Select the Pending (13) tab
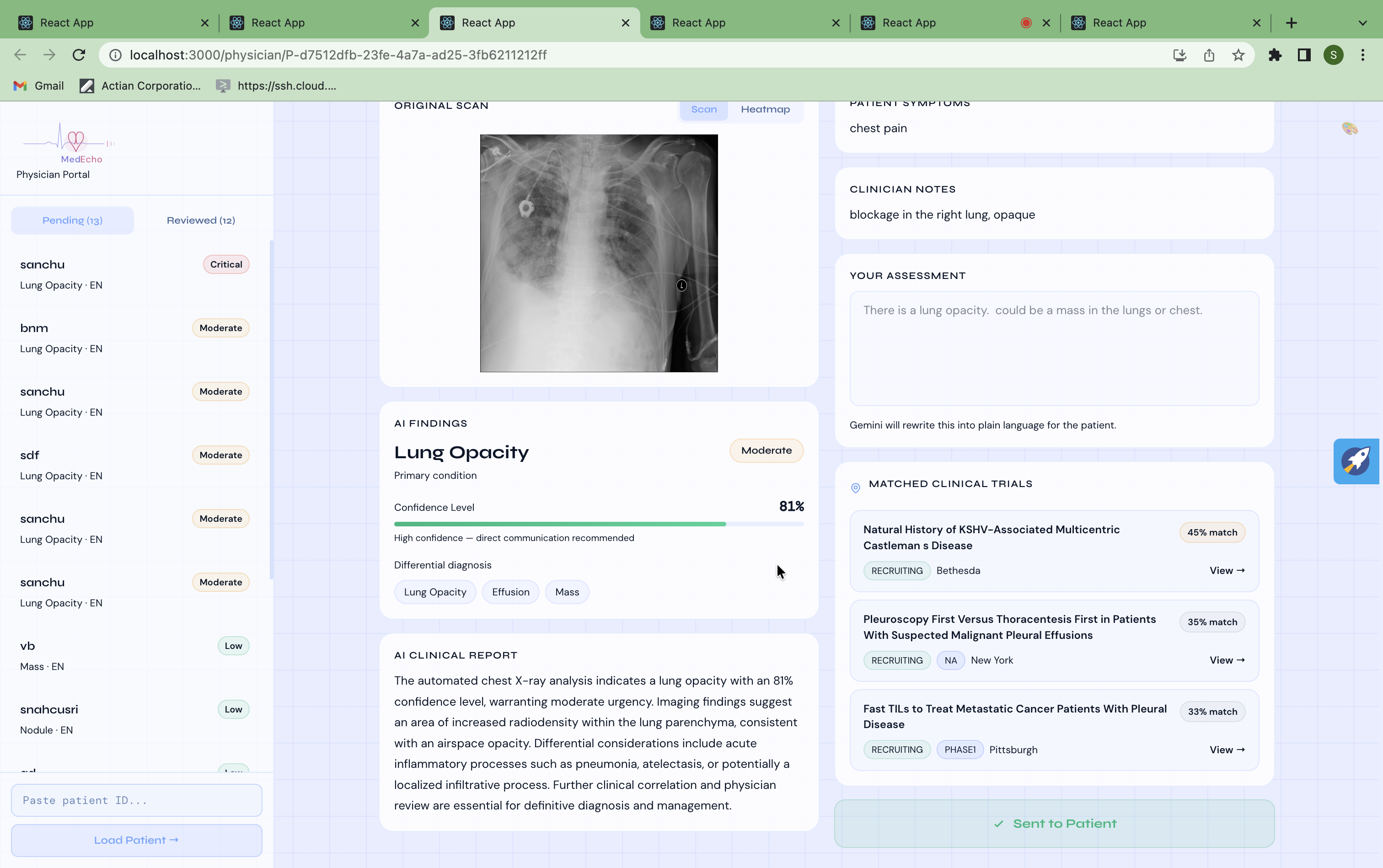 point(72,220)
